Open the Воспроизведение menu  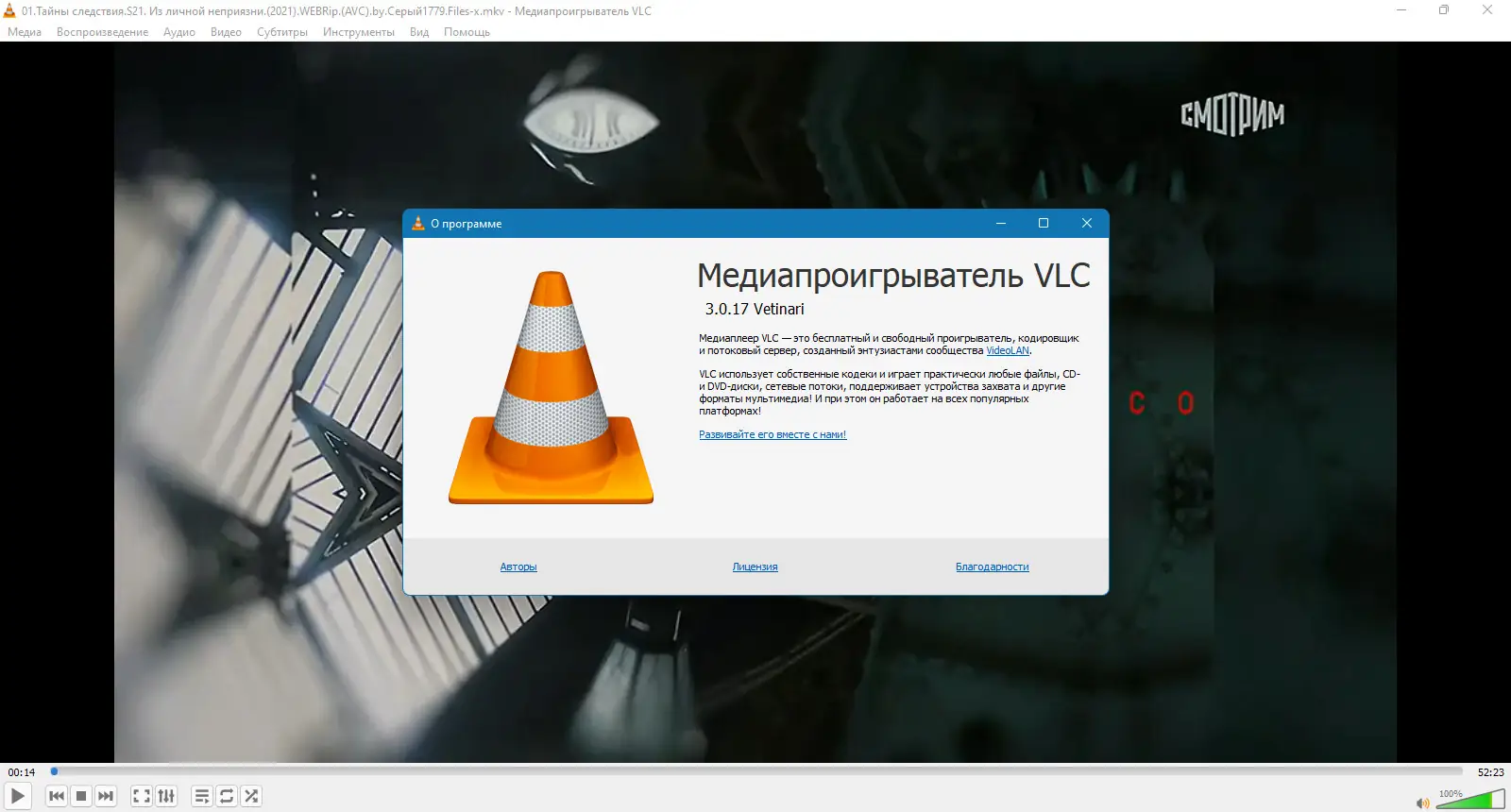pos(102,32)
